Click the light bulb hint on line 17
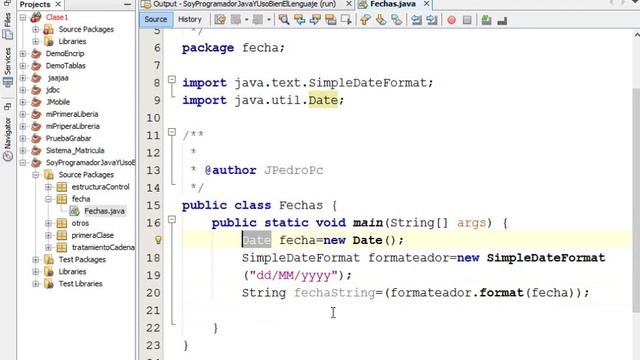This screenshot has height=360, width=640. pos(158,240)
